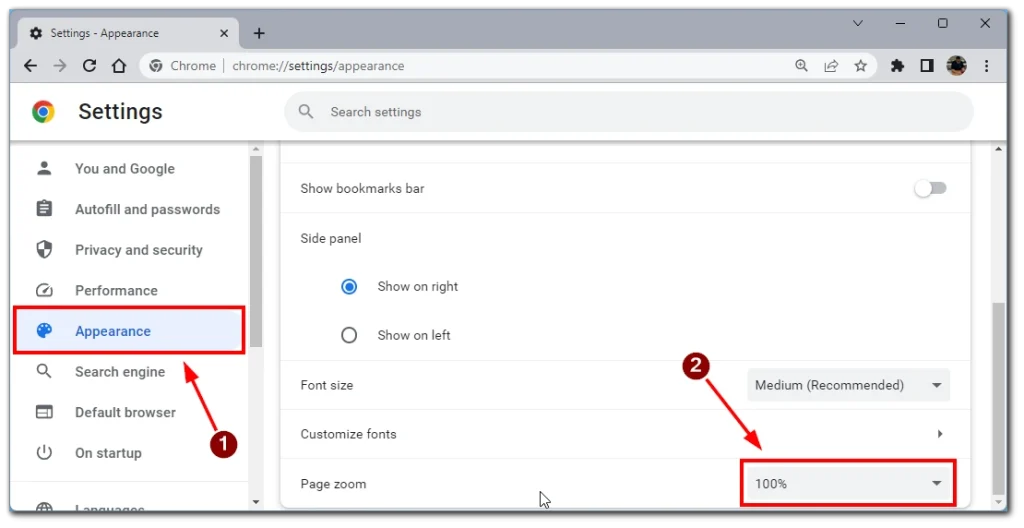
Task: Click the Page zoom label
Action: pos(333,484)
